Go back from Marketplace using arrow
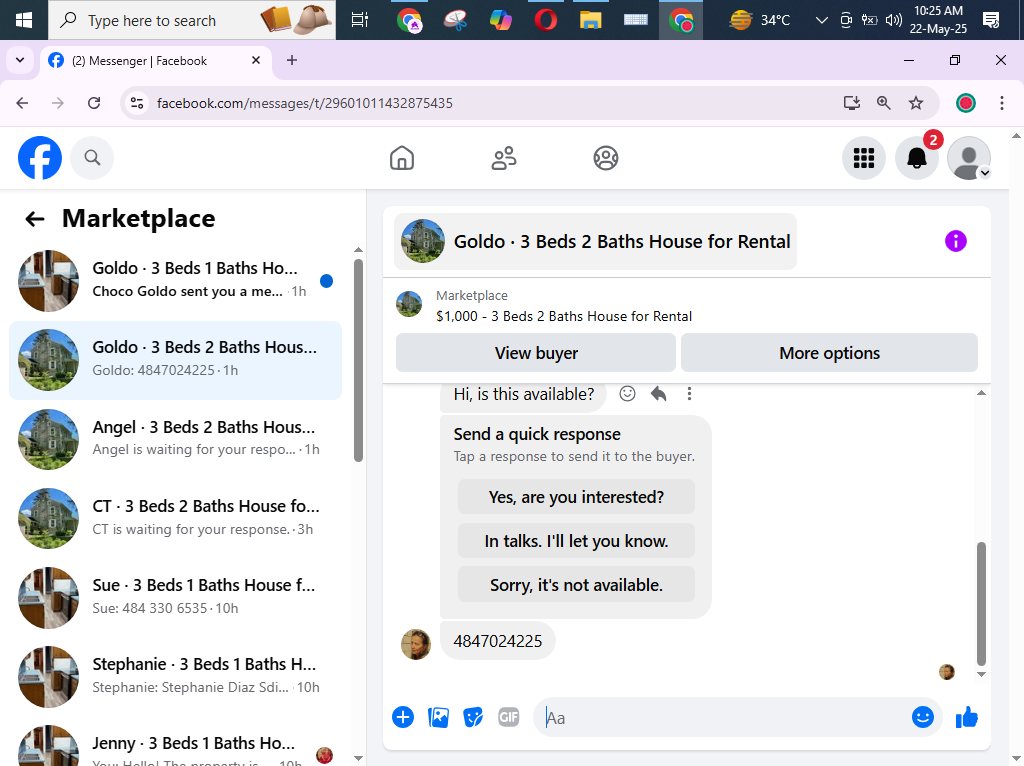Screen dimensions: 1024x766 point(35,219)
